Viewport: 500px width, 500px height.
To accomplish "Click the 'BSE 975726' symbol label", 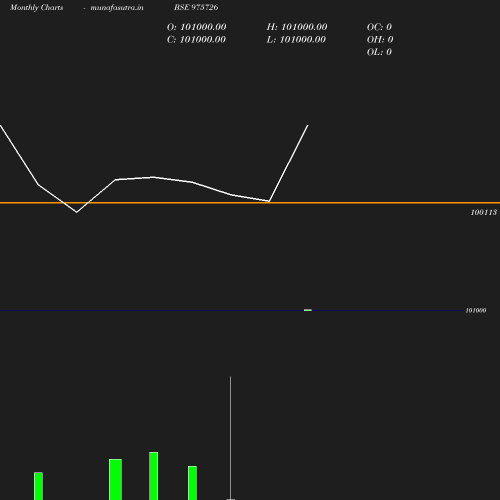I will tap(196, 7).
